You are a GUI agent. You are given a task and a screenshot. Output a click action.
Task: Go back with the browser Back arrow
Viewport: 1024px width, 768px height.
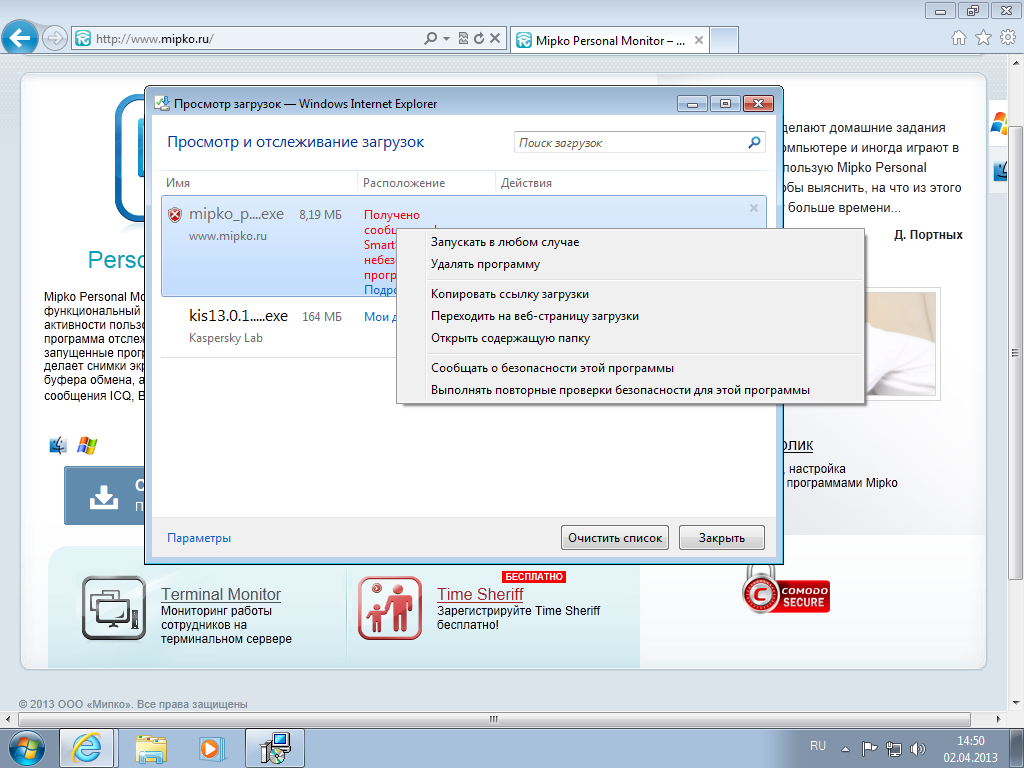pyautogui.click(x=20, y=39)
